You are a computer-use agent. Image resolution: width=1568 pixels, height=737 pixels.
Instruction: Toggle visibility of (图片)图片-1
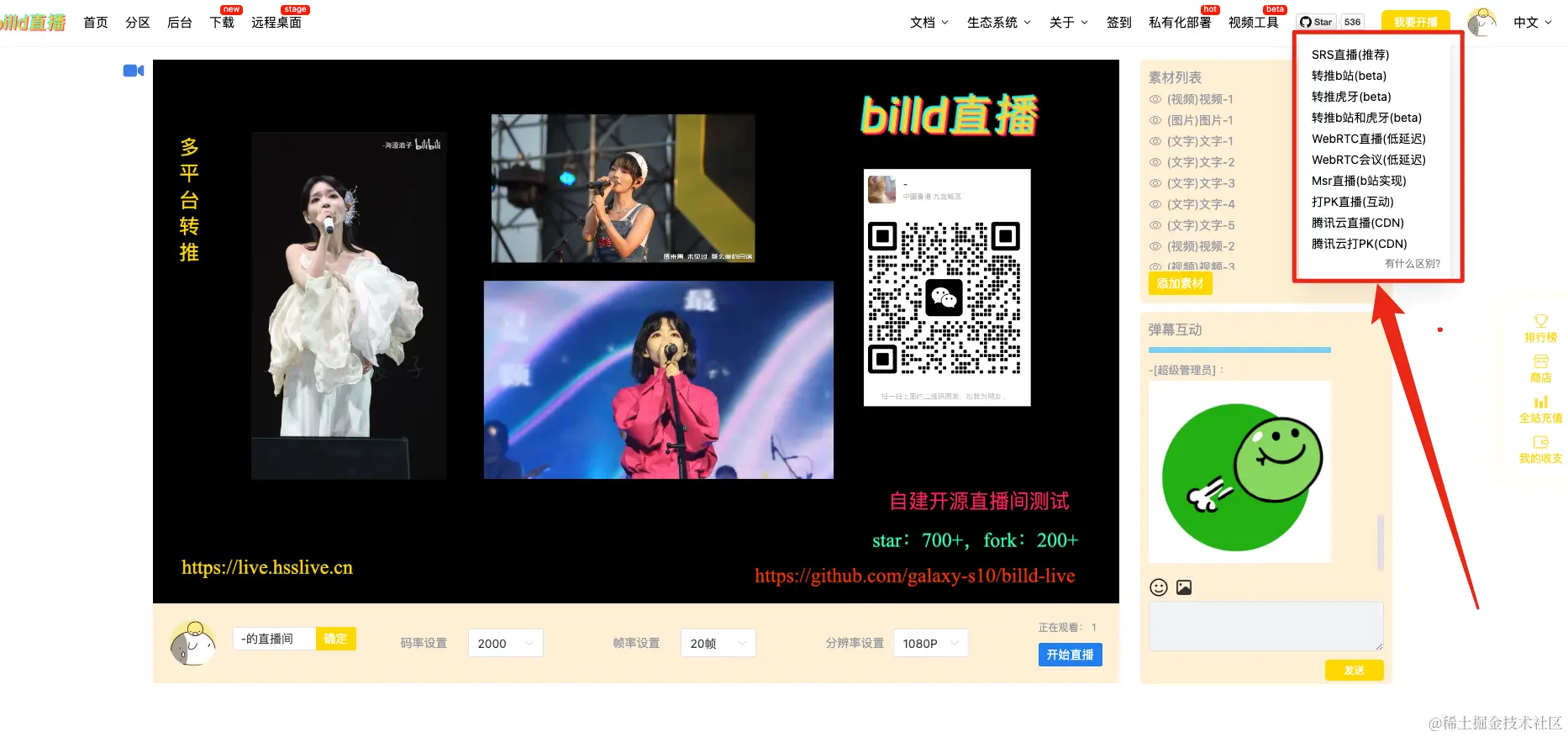click(x=1155, y=120)
